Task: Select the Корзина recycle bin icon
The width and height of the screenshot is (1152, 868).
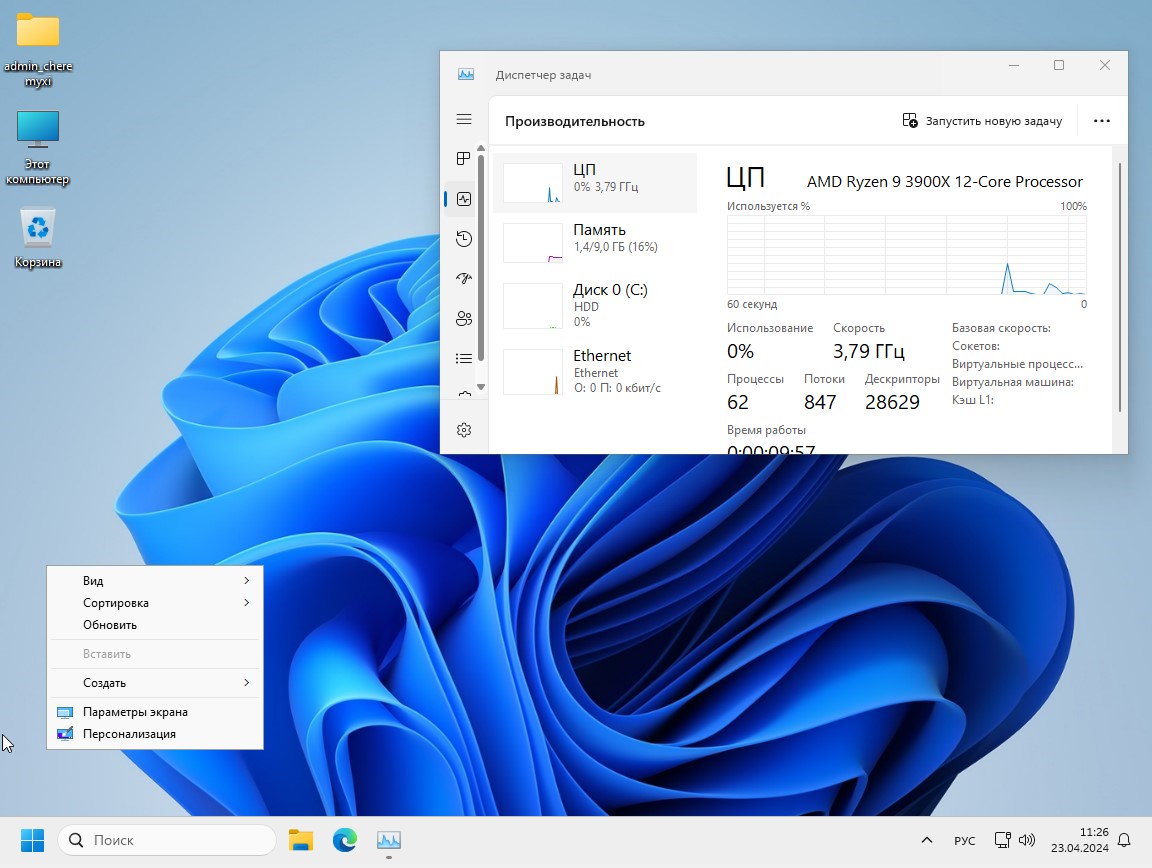Action: (x=38, y=228)
